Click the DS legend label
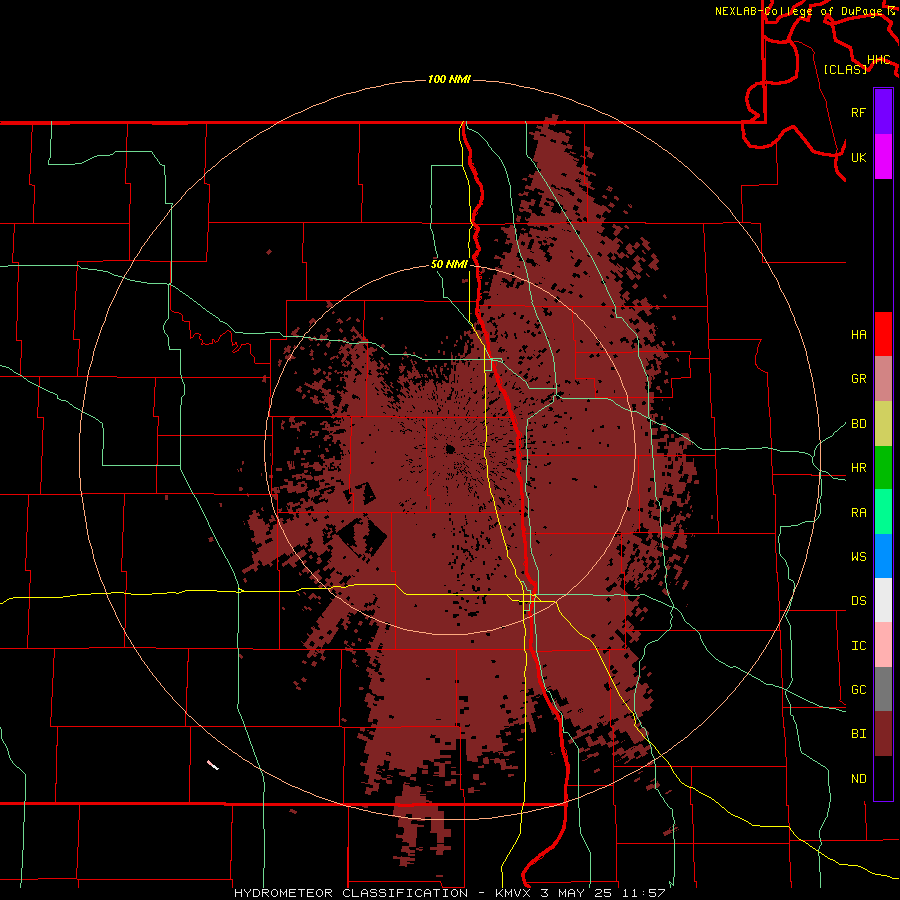 (858, 601)
